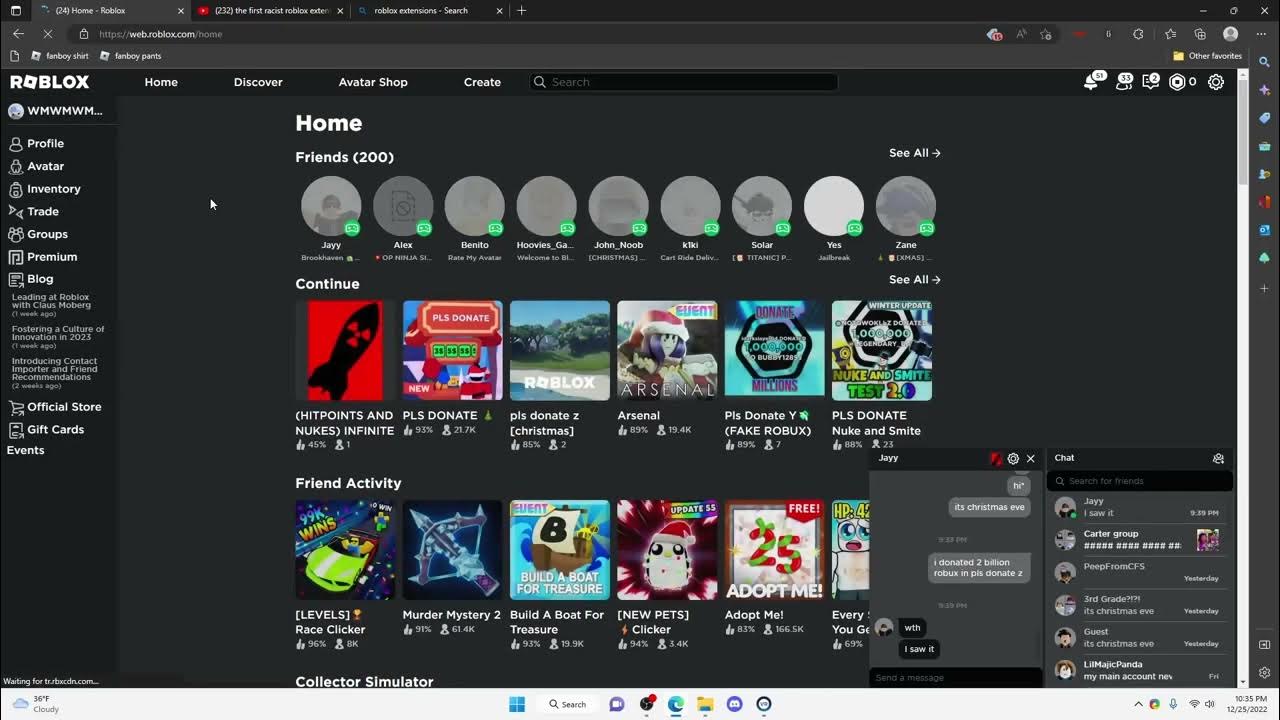Open fanboy pants bookmark
Screen dimensions: 1280x720
(x=130, y=56)
